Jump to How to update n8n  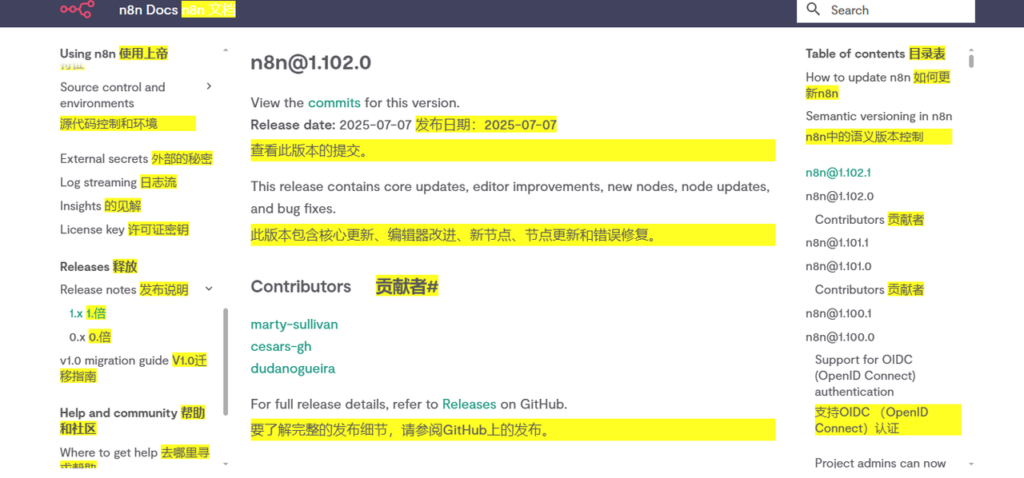coord(858,77)
